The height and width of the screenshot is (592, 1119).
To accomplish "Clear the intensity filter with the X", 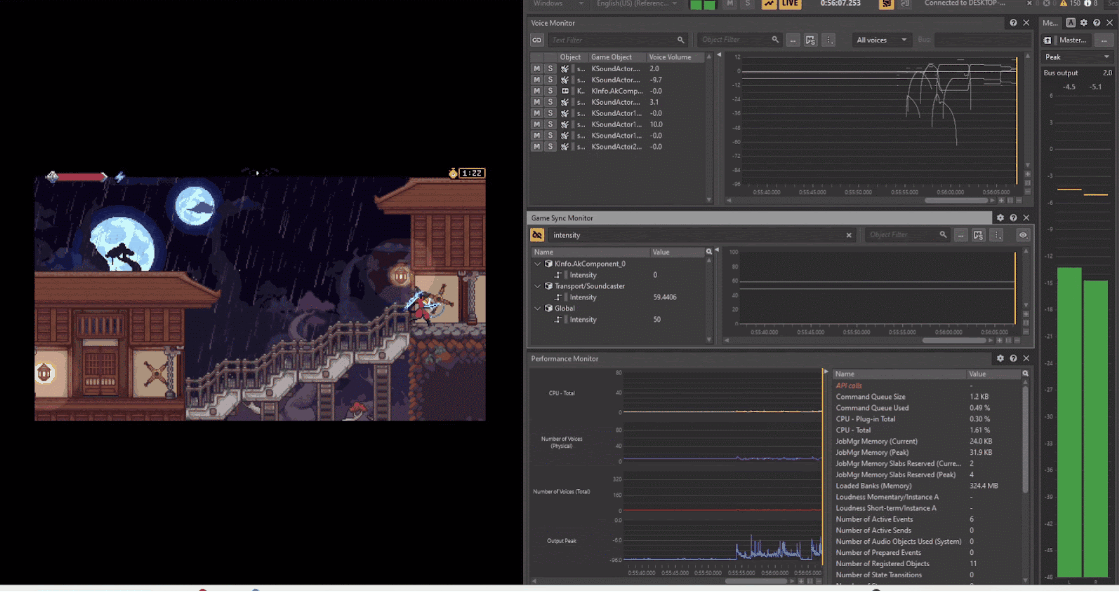I will pyautogui.click(x=849, y=235).
